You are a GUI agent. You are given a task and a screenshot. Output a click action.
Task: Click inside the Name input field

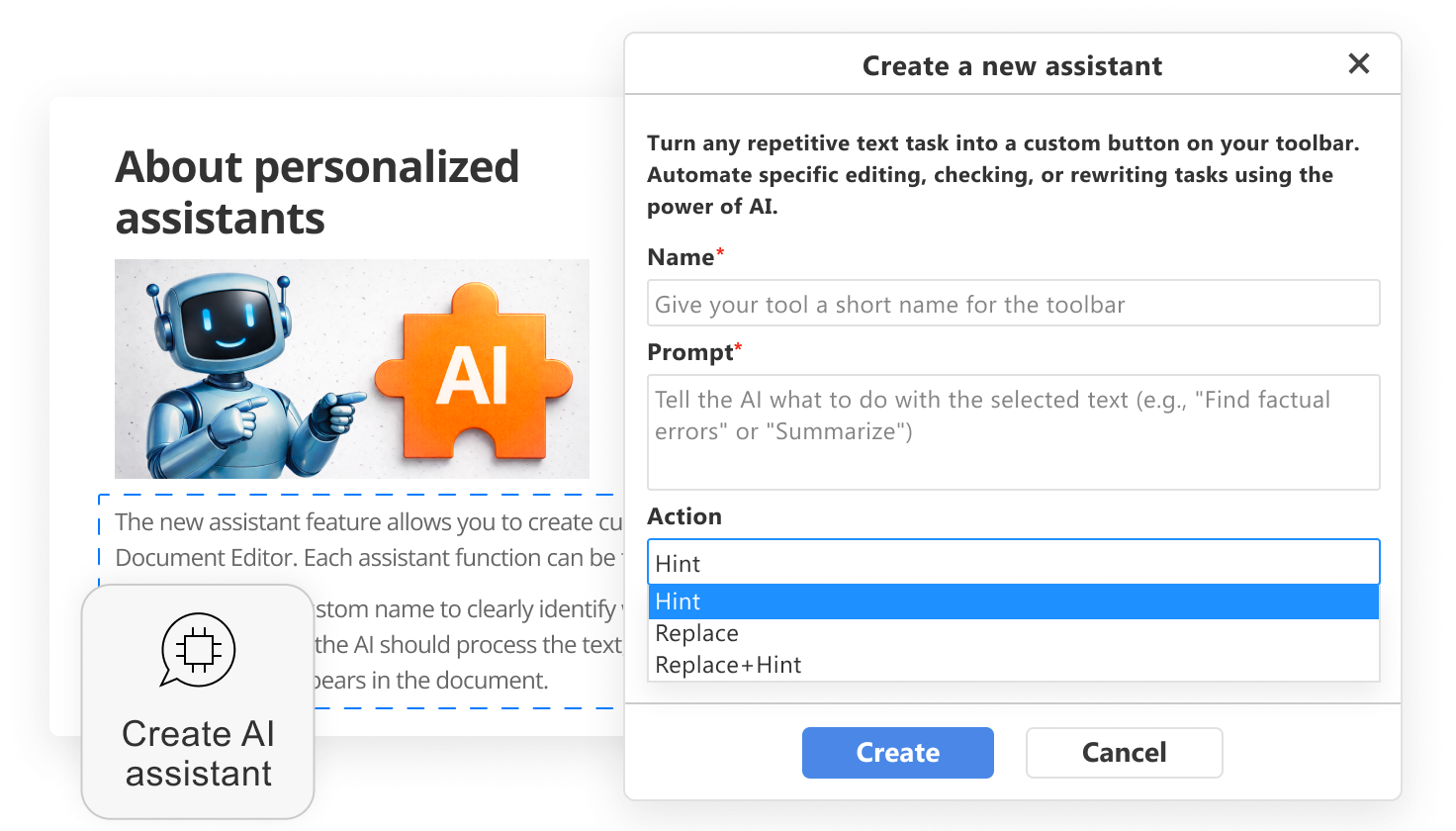(1013, 303)
